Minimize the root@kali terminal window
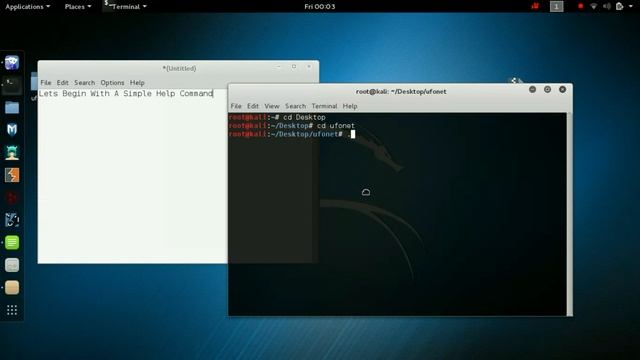The height and width of the screenshot is (360, 640). tap(532, 89)
